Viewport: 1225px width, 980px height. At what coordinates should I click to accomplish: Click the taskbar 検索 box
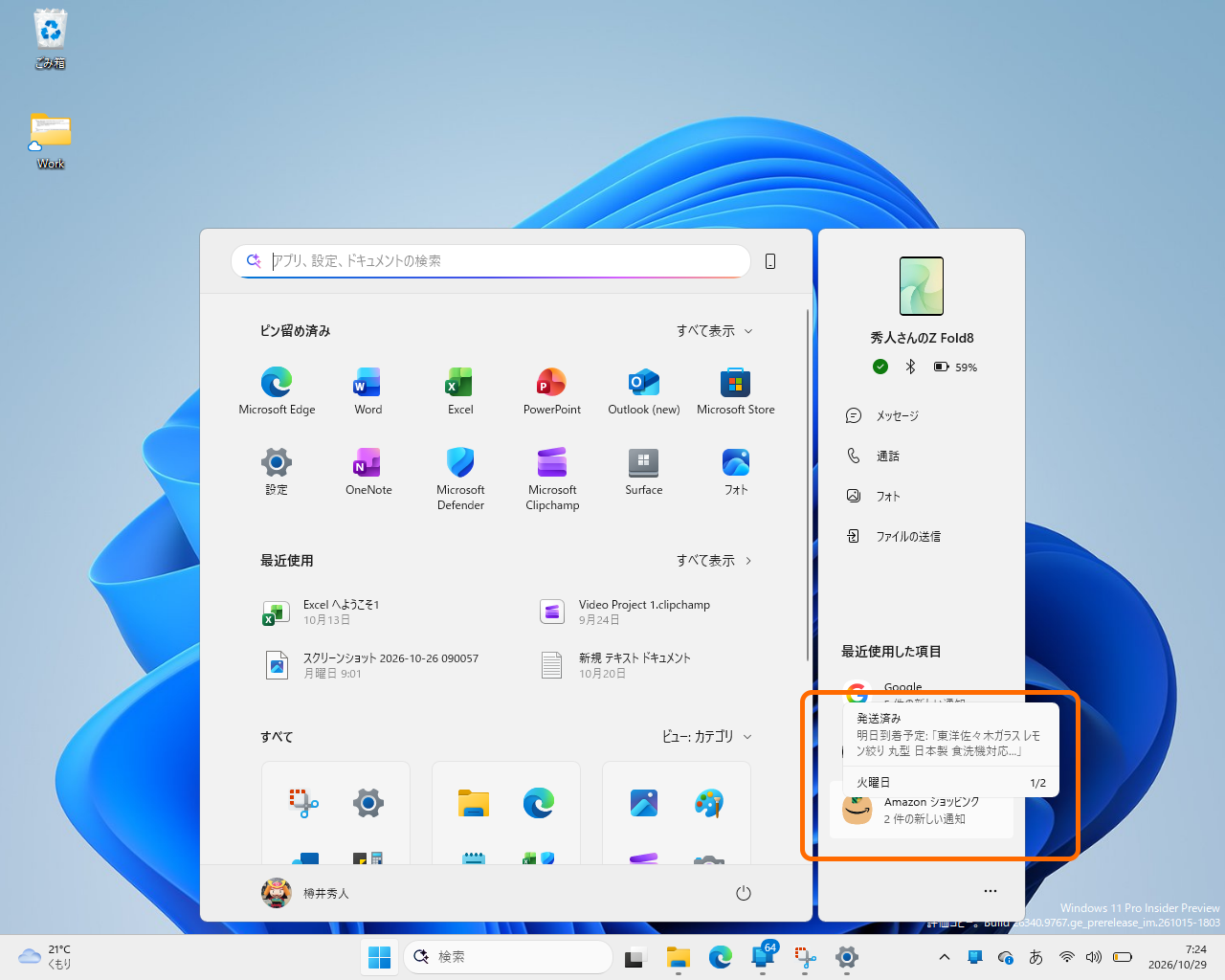[509, 956]
